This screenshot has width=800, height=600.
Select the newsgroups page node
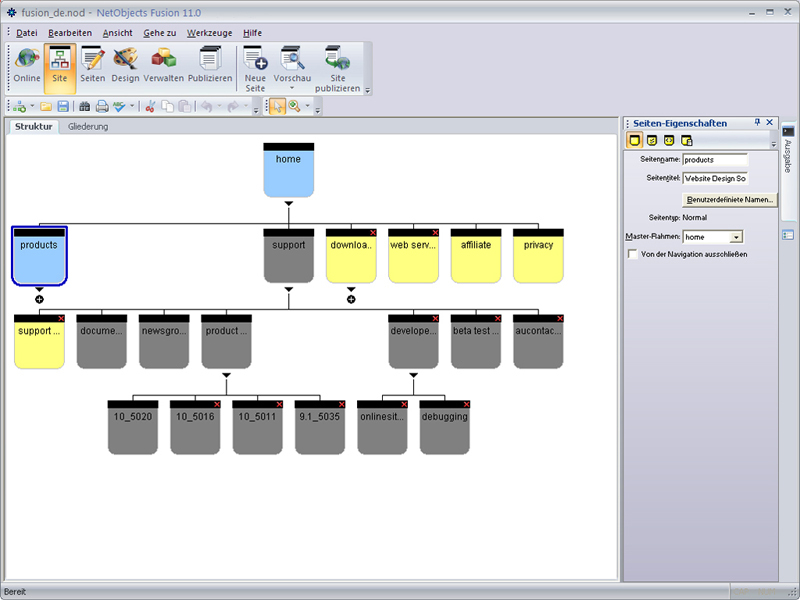click(x=164, y=341)
